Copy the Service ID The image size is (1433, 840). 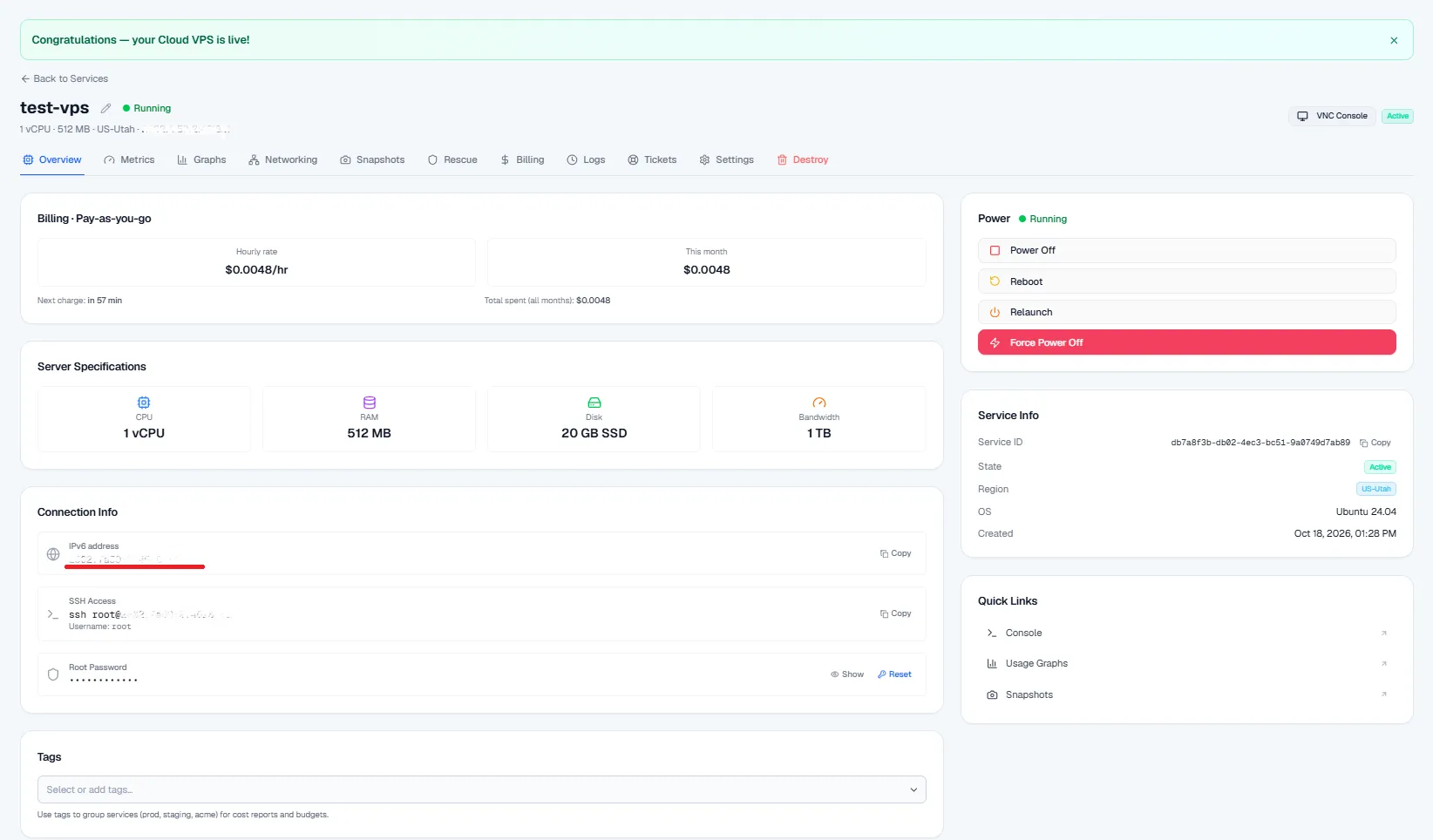[1375, 443]
